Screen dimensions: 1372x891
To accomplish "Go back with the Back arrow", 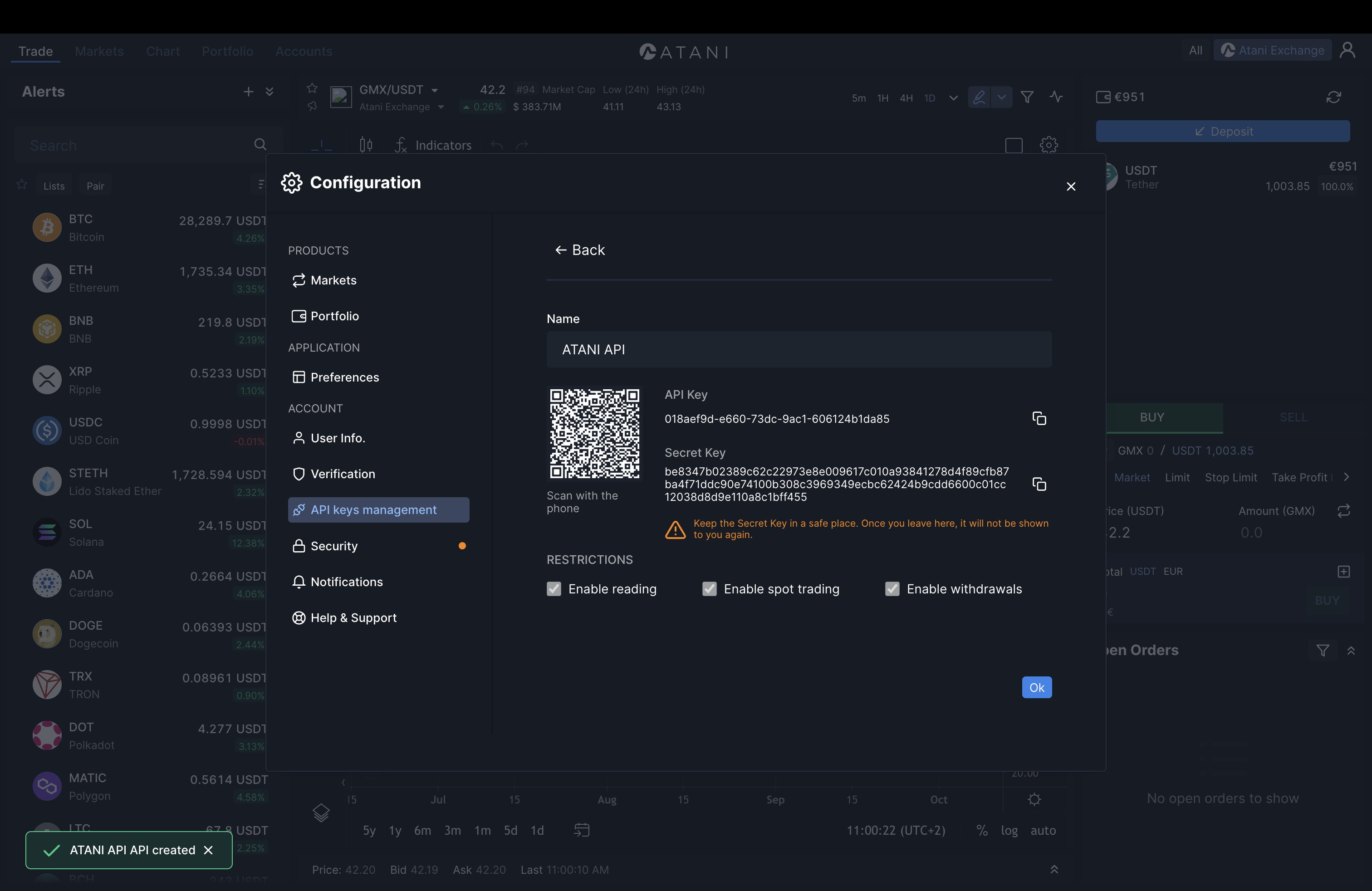I will (579, 250).
